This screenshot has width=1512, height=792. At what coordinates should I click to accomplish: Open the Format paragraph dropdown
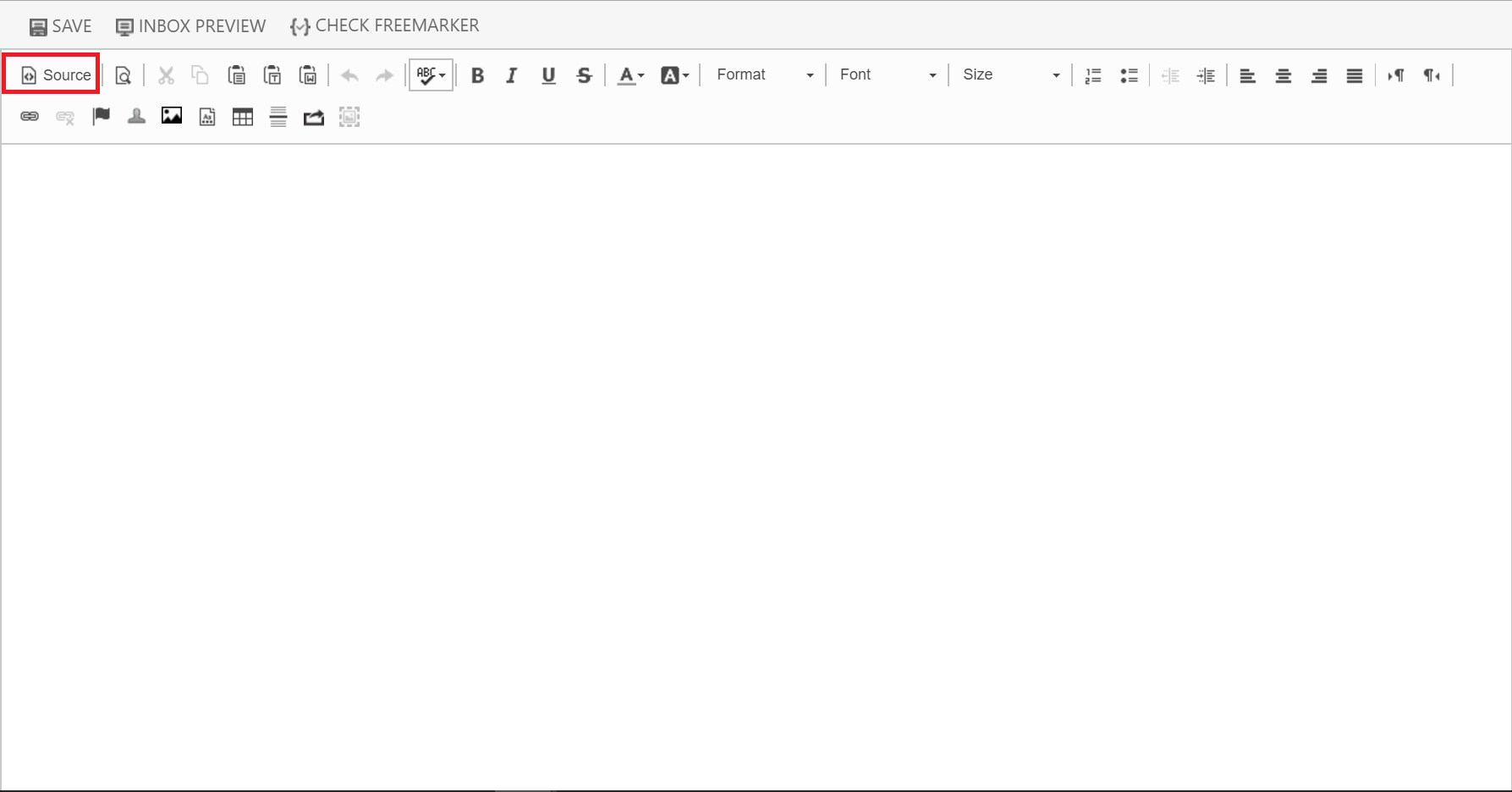pos(764,75)
